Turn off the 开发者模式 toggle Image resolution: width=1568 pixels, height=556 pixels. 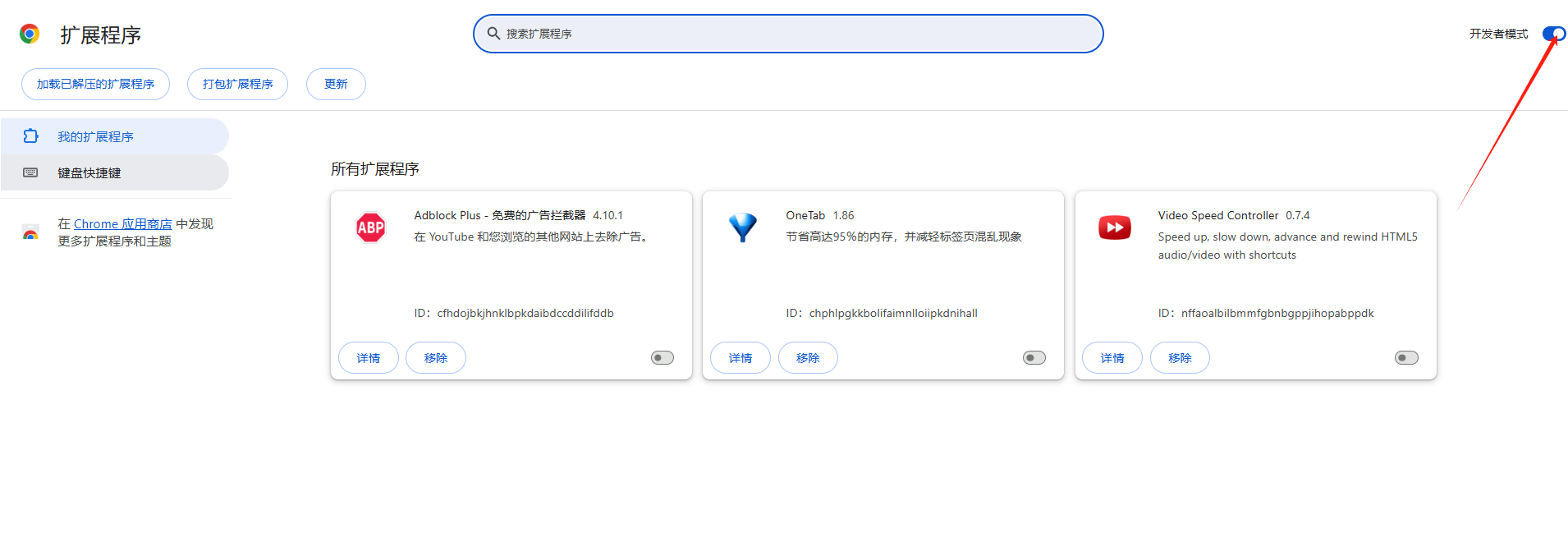pos(1554,34)
